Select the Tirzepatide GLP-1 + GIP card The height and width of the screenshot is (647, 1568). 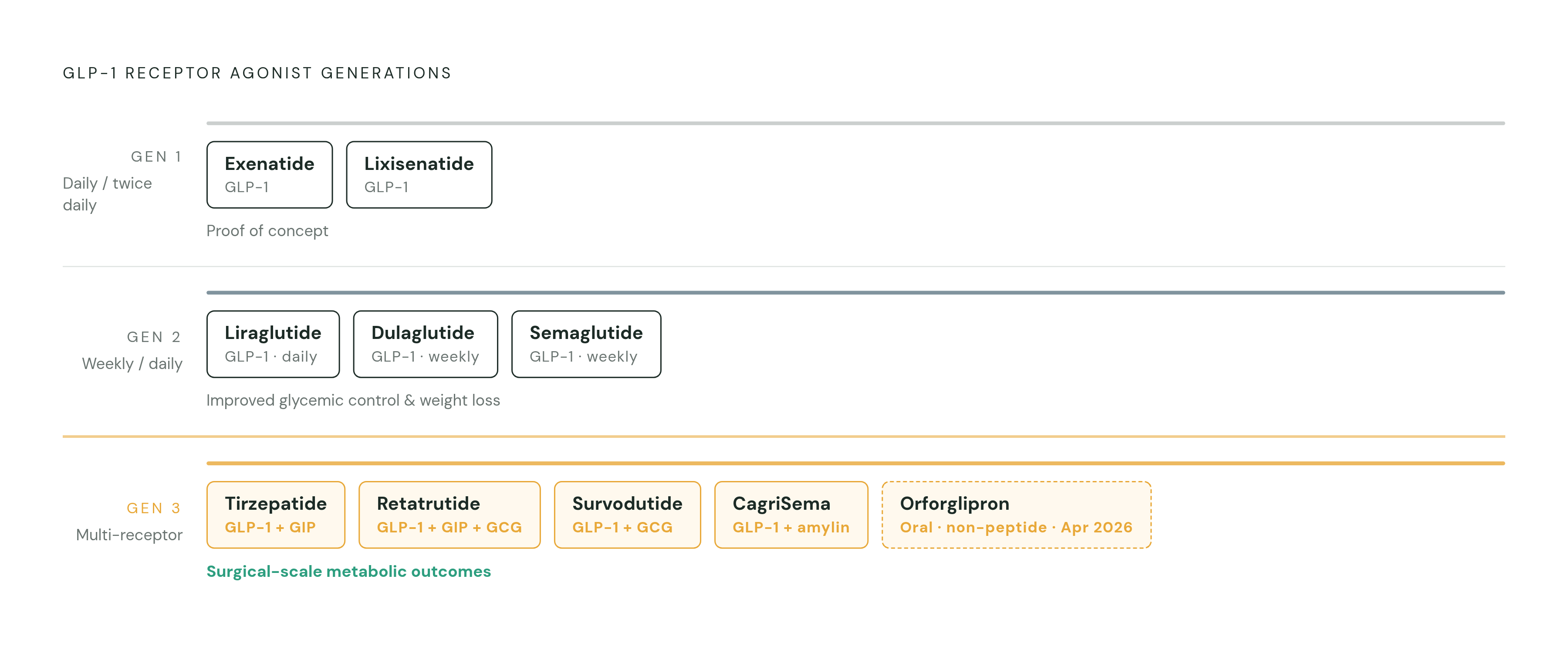click(x=276, y=515)
